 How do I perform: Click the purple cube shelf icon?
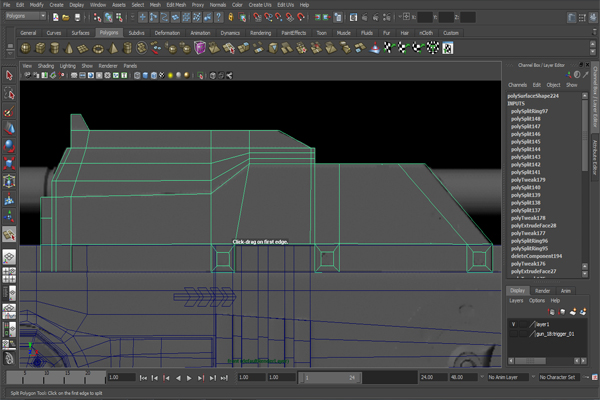pyautogui.click(x=200, y=48)
